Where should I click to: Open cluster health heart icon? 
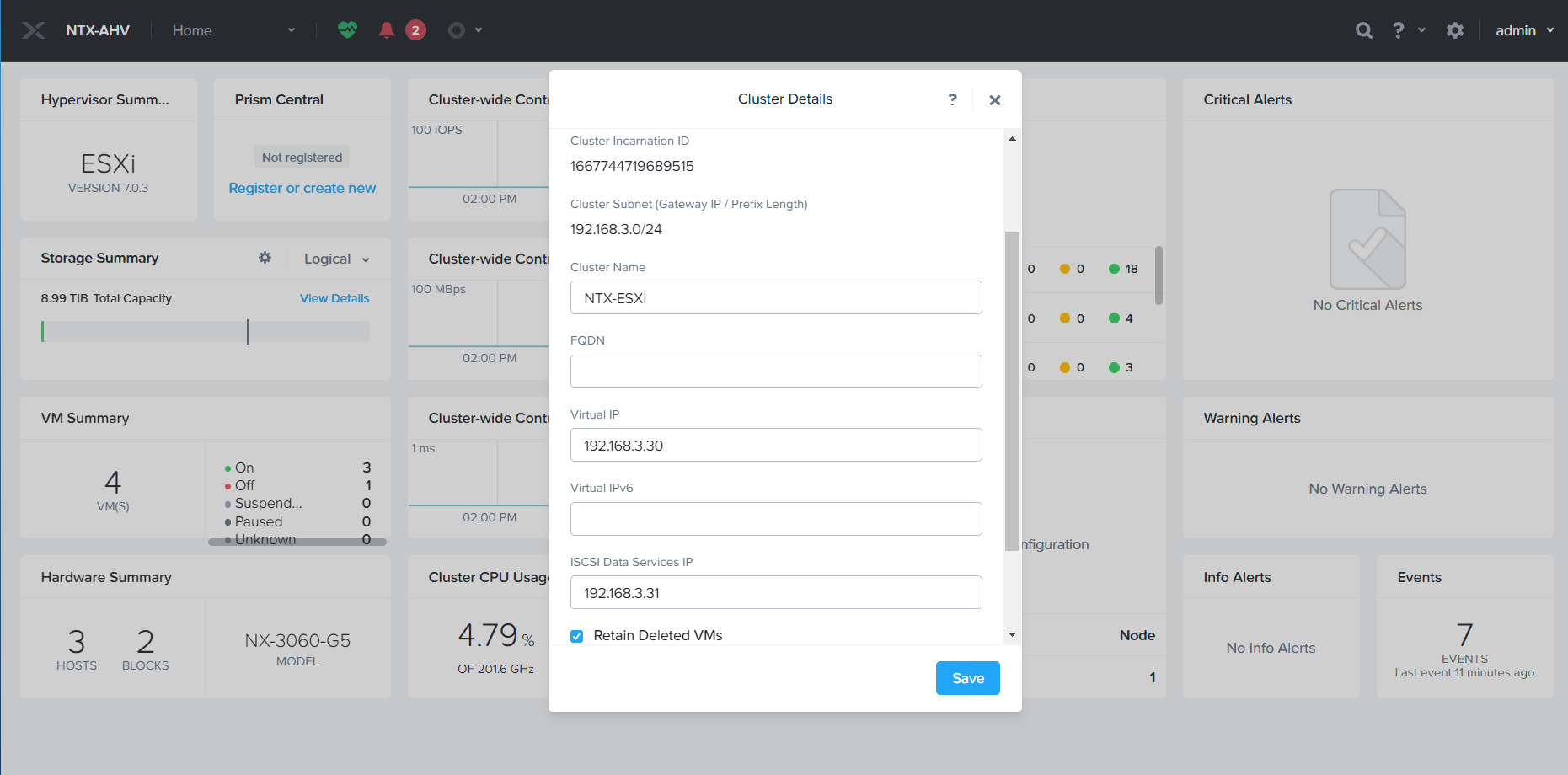click(x=347, y=30)
